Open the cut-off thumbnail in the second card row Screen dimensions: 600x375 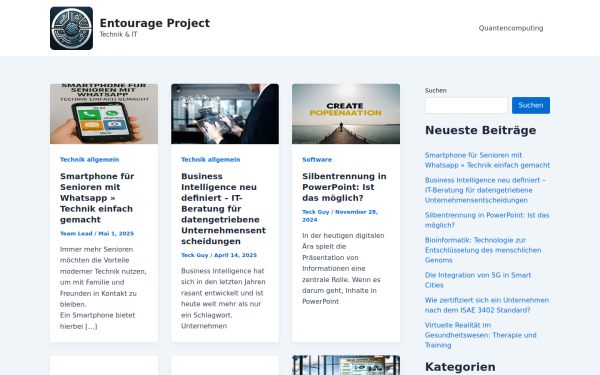coord(346,365)
